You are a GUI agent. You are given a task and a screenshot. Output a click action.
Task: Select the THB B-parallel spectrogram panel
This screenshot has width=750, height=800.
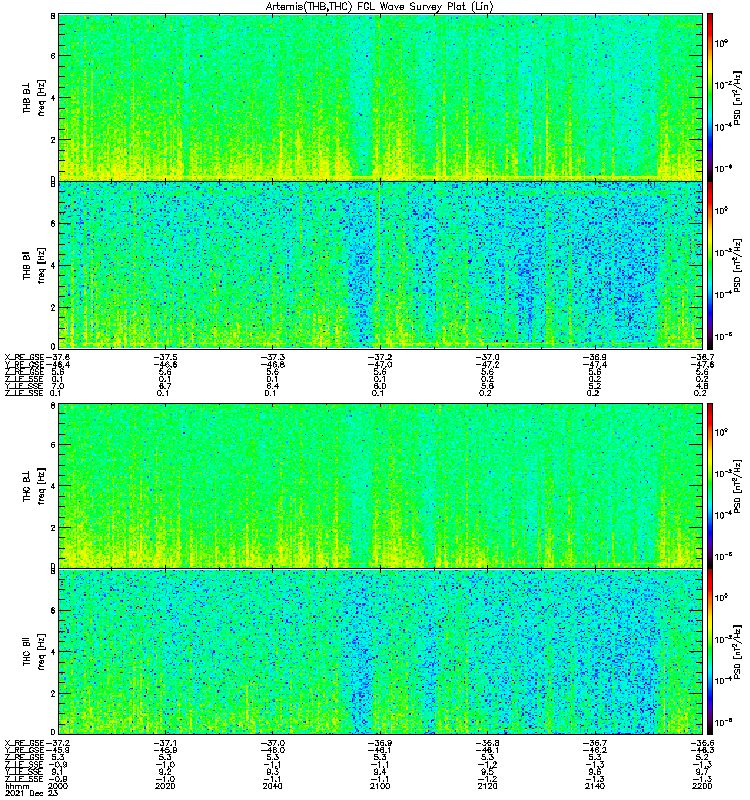(381, 265)
